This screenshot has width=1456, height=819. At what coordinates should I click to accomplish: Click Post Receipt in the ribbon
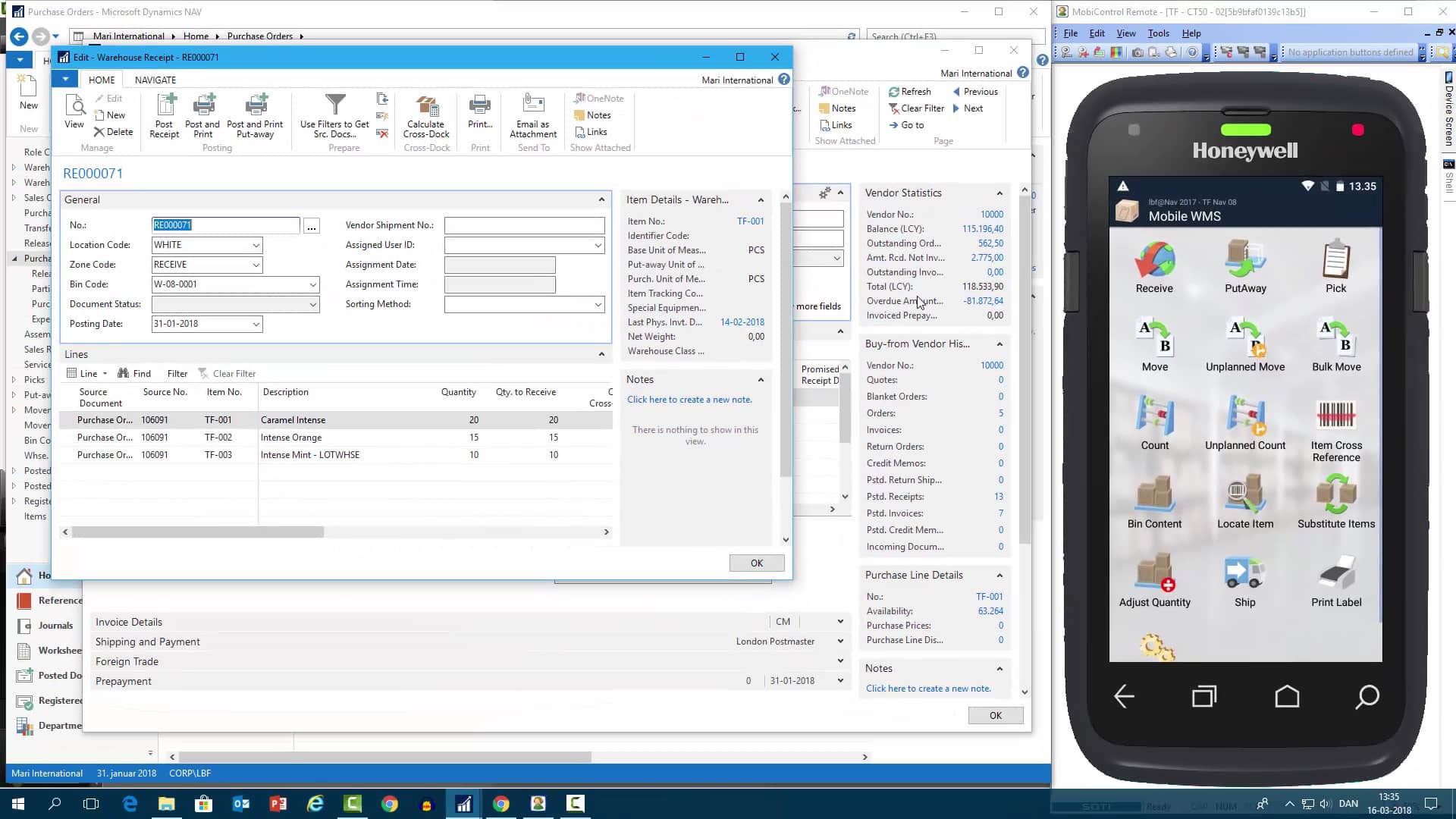(164, 115)
